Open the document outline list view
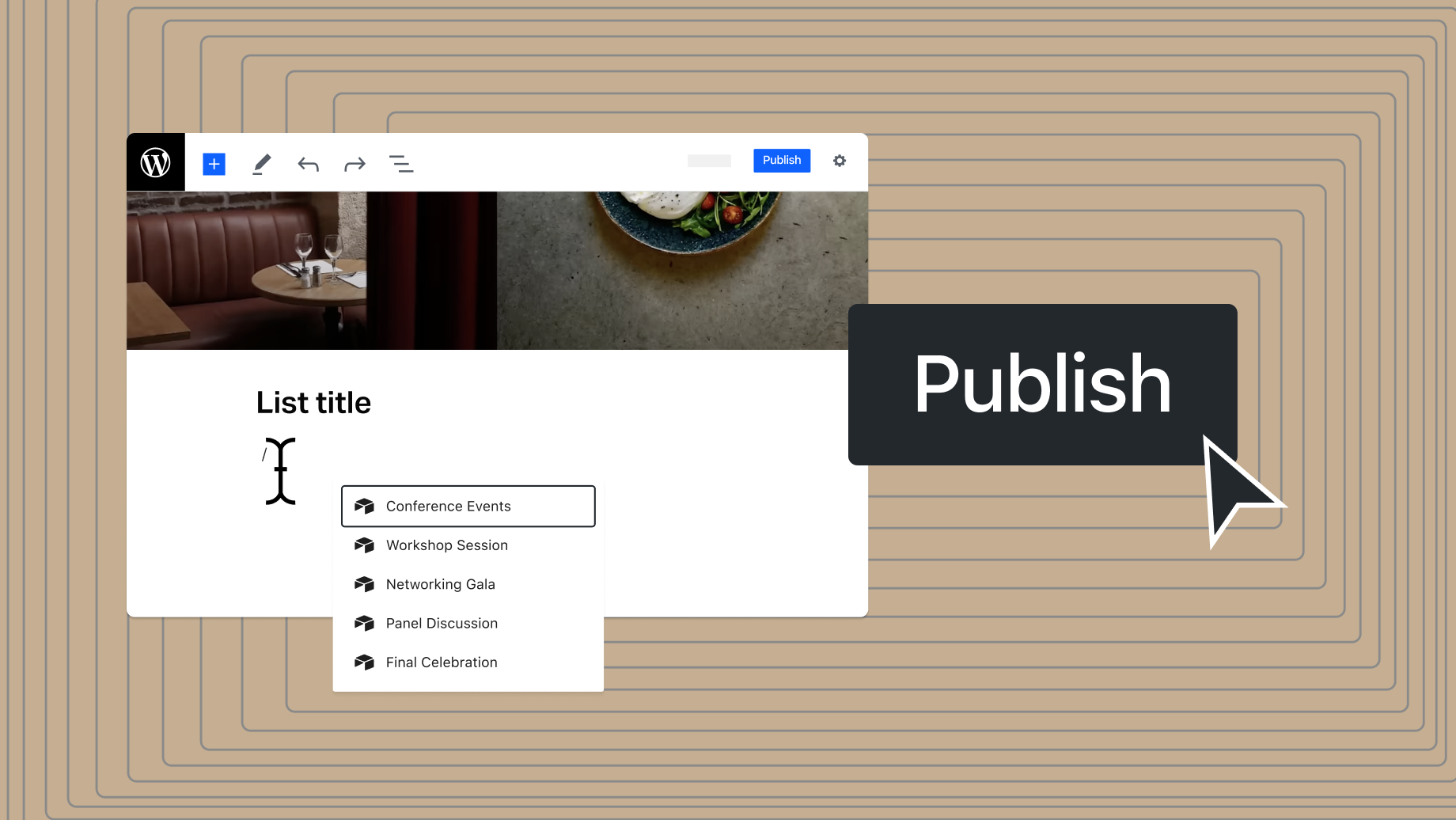 [401, 164]
